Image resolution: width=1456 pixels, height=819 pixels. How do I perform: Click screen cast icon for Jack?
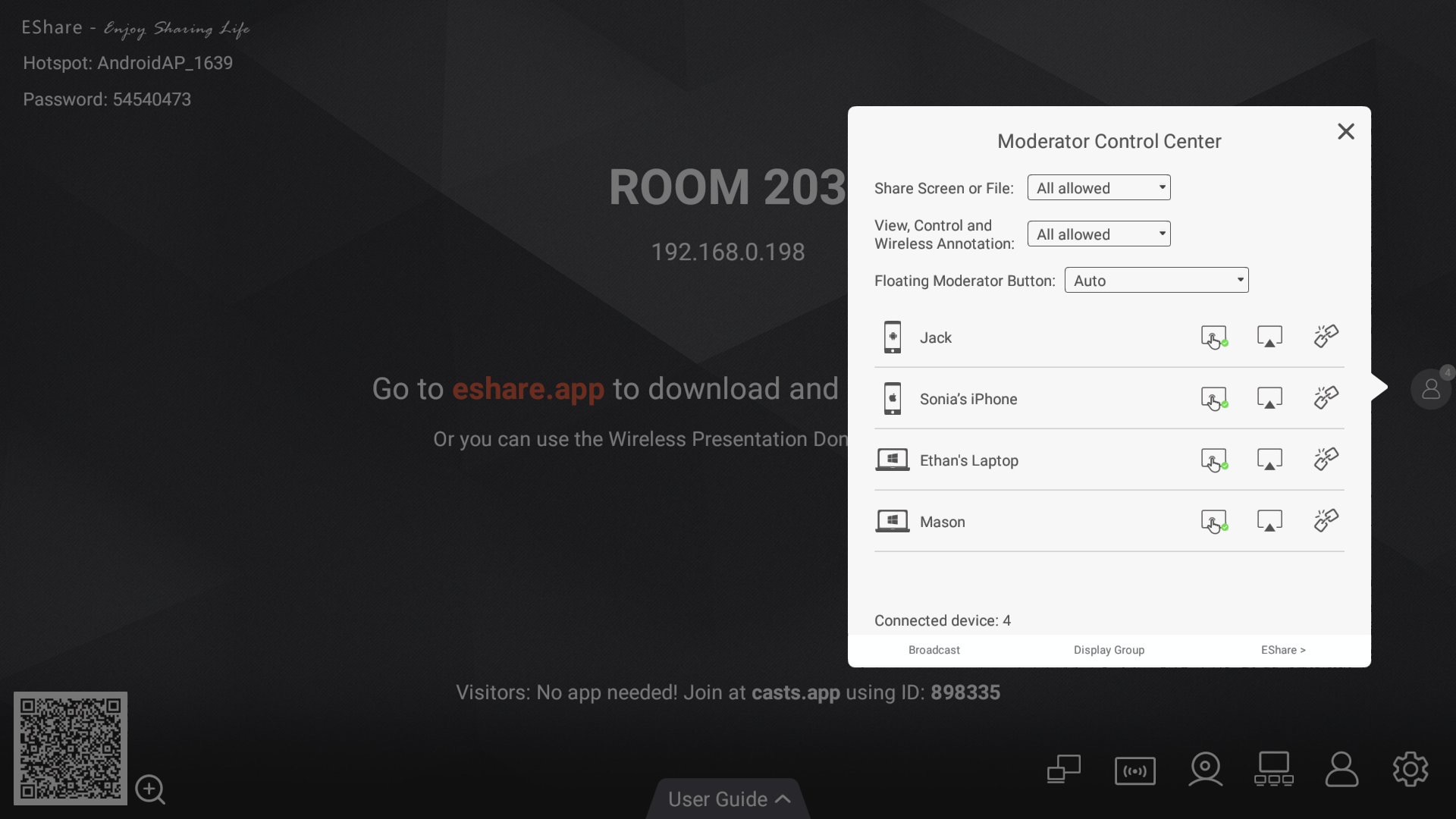1269,337
